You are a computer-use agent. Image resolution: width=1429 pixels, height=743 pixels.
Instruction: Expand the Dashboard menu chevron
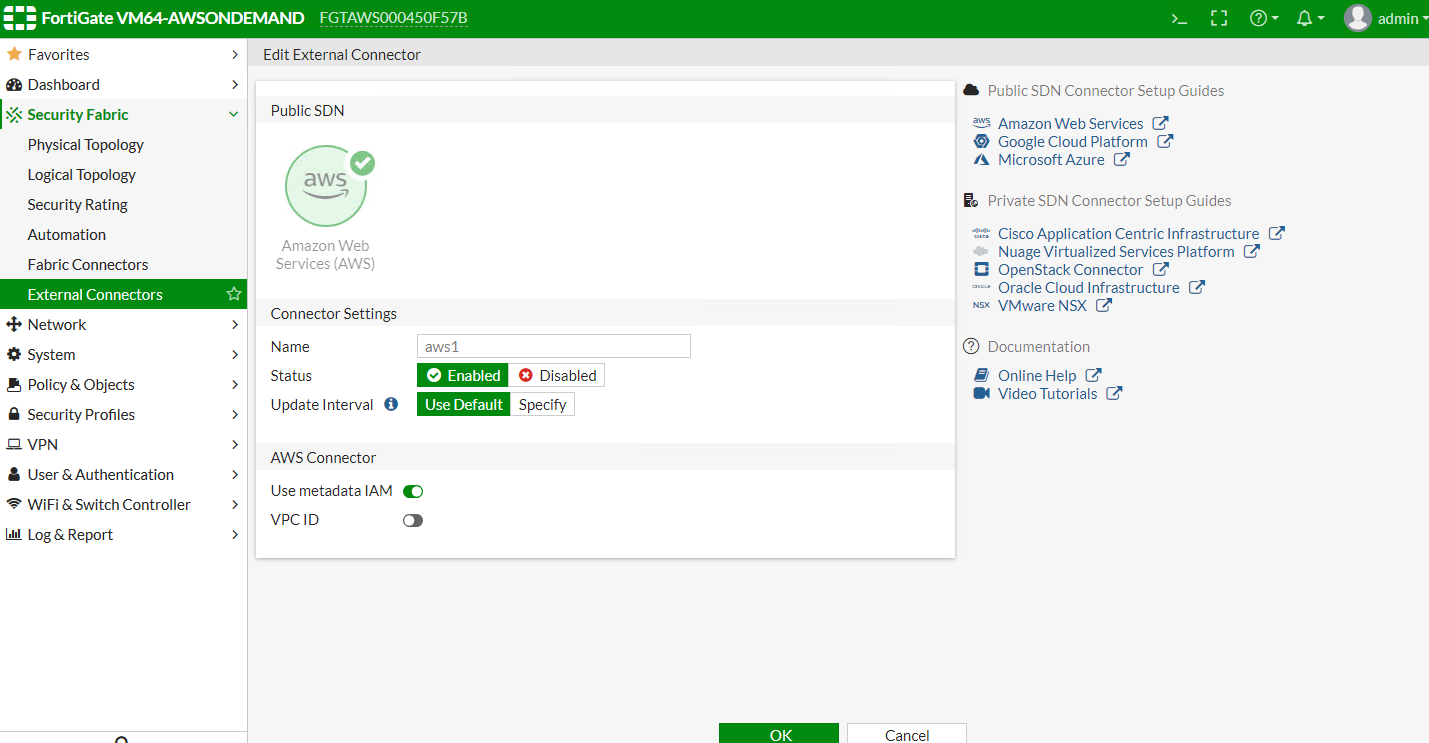(235, 84)
